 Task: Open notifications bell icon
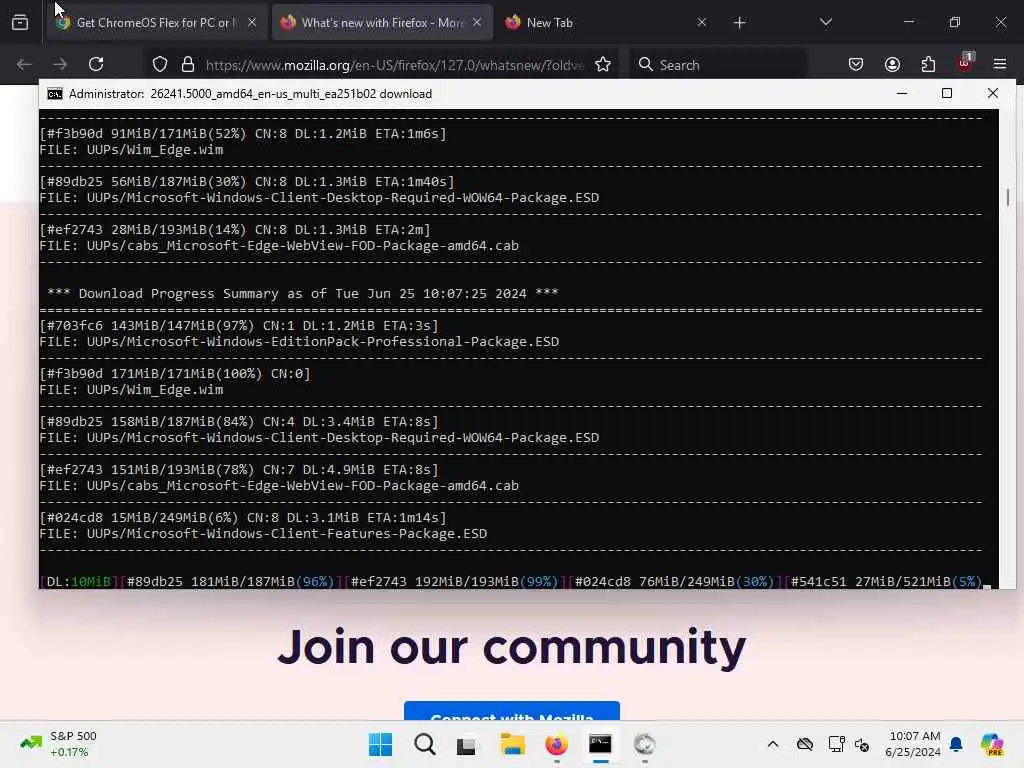956,744
